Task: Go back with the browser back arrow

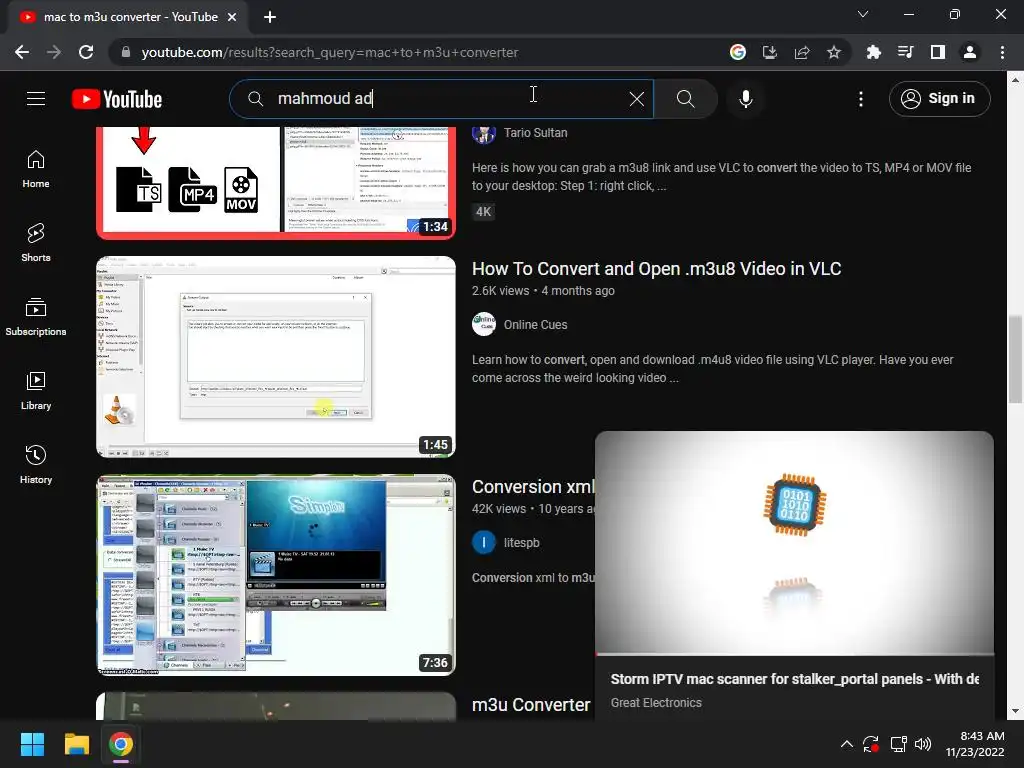Action: [22, 52]
